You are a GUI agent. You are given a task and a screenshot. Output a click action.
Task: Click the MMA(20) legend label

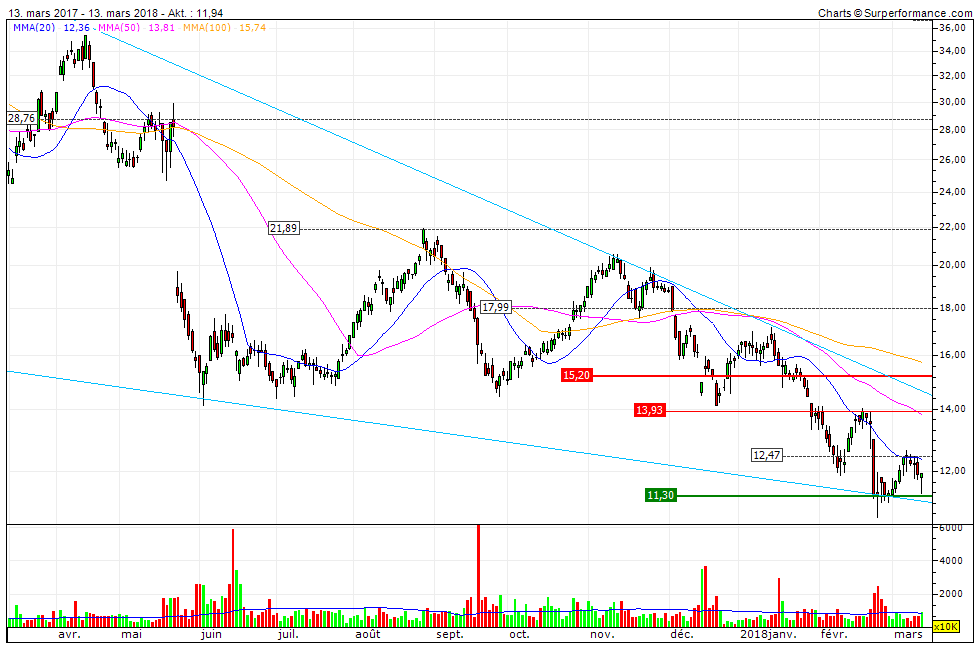point(34,28)
